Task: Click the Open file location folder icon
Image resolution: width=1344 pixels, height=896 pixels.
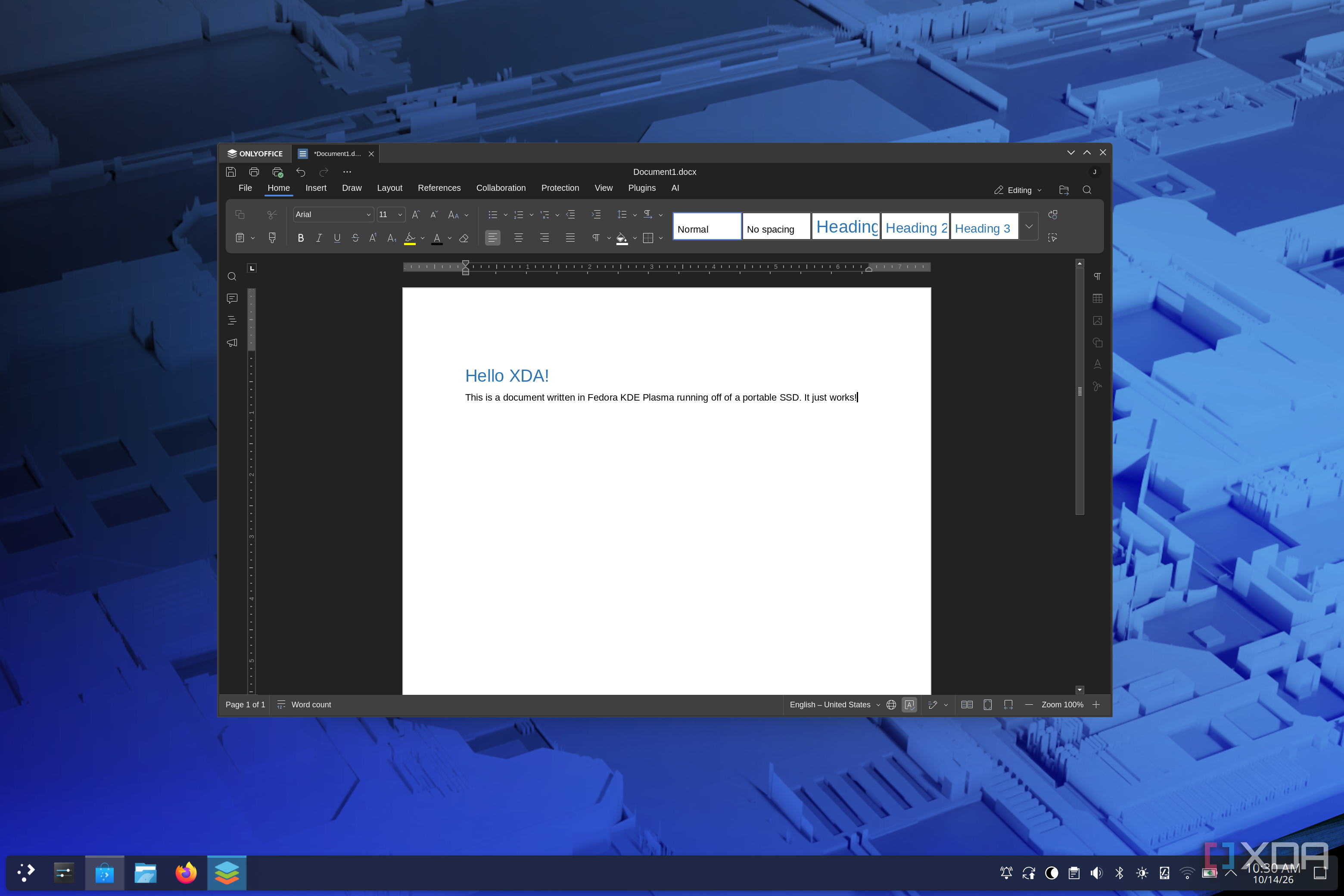Action: pos(1064,190)
